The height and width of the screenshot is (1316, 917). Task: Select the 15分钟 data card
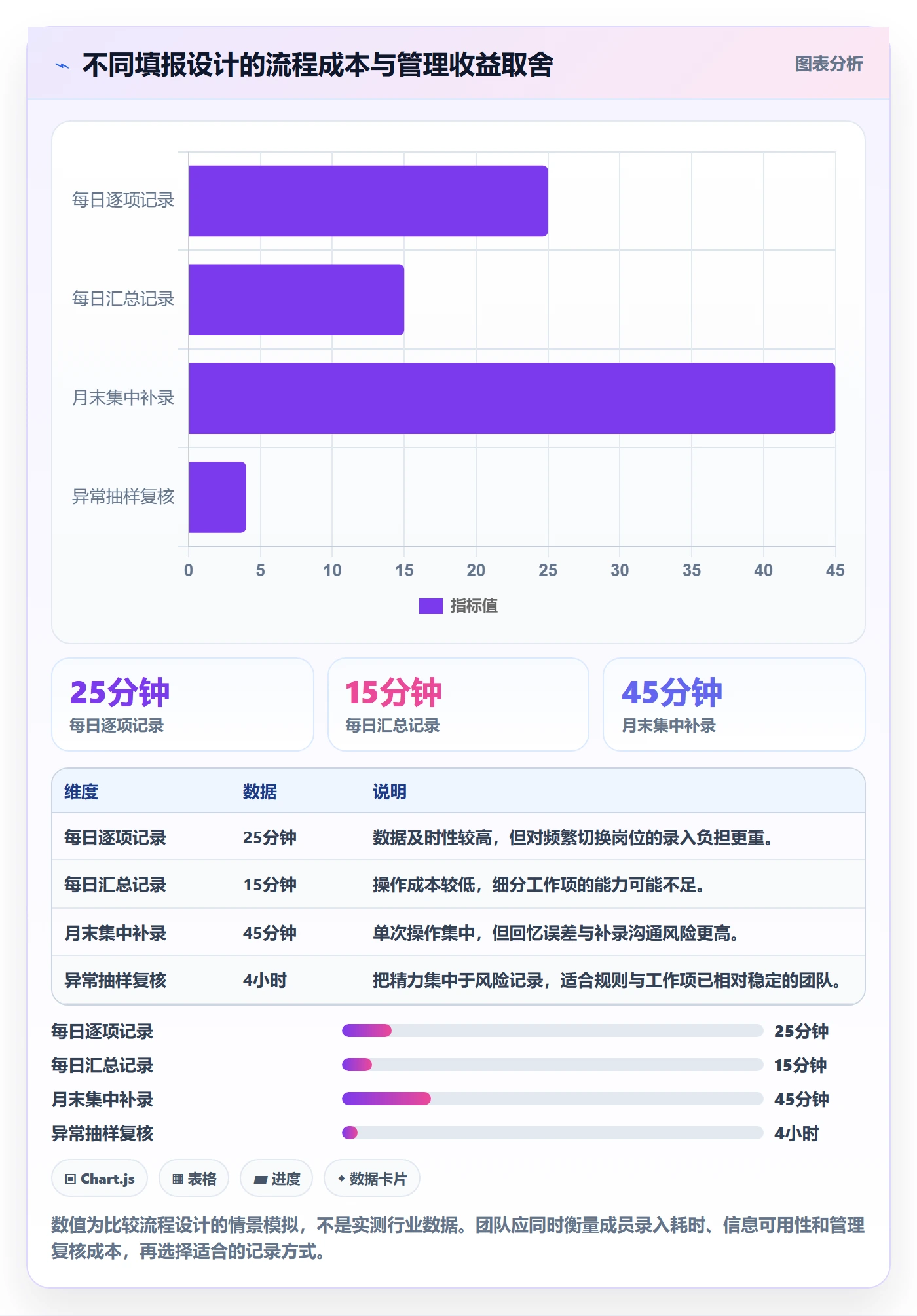point(458,704)
